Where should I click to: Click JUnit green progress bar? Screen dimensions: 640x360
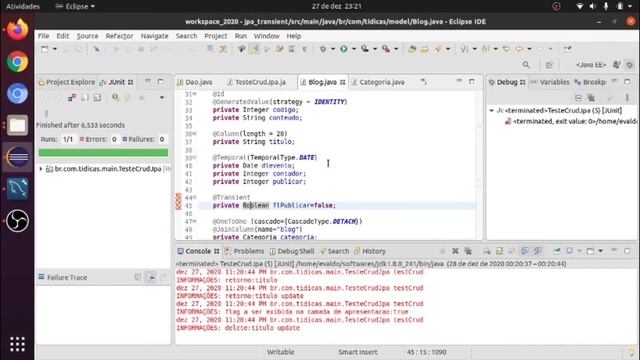tap(103, 153)
